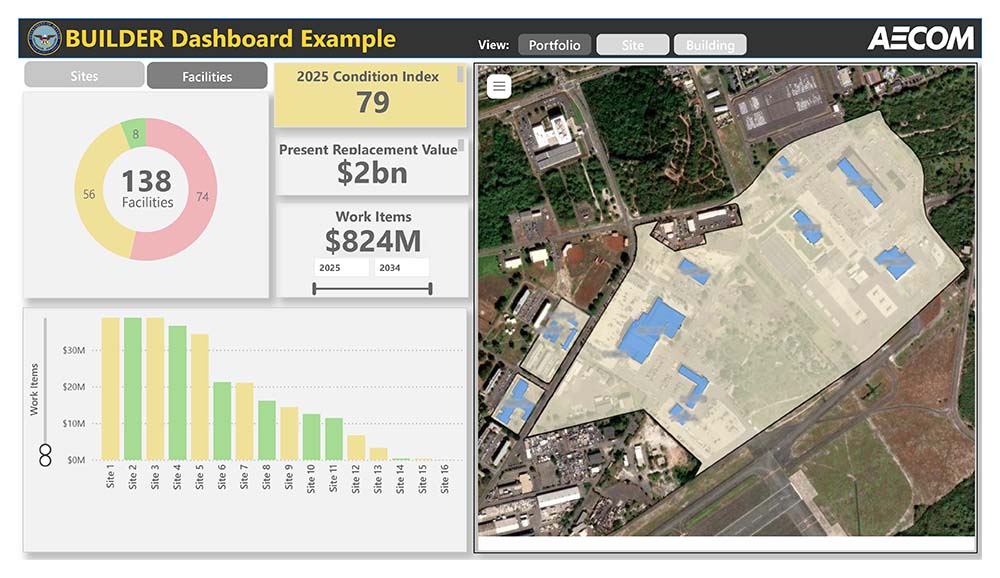
Task: Click the AECOM logo
Action: click(x=920, y=39)
